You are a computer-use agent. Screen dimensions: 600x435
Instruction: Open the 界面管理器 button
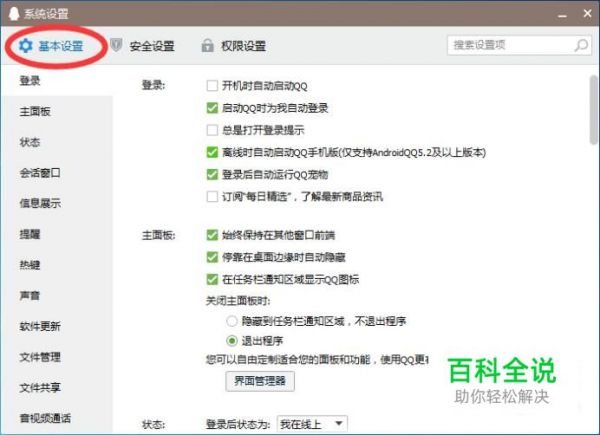pos(260,381)
